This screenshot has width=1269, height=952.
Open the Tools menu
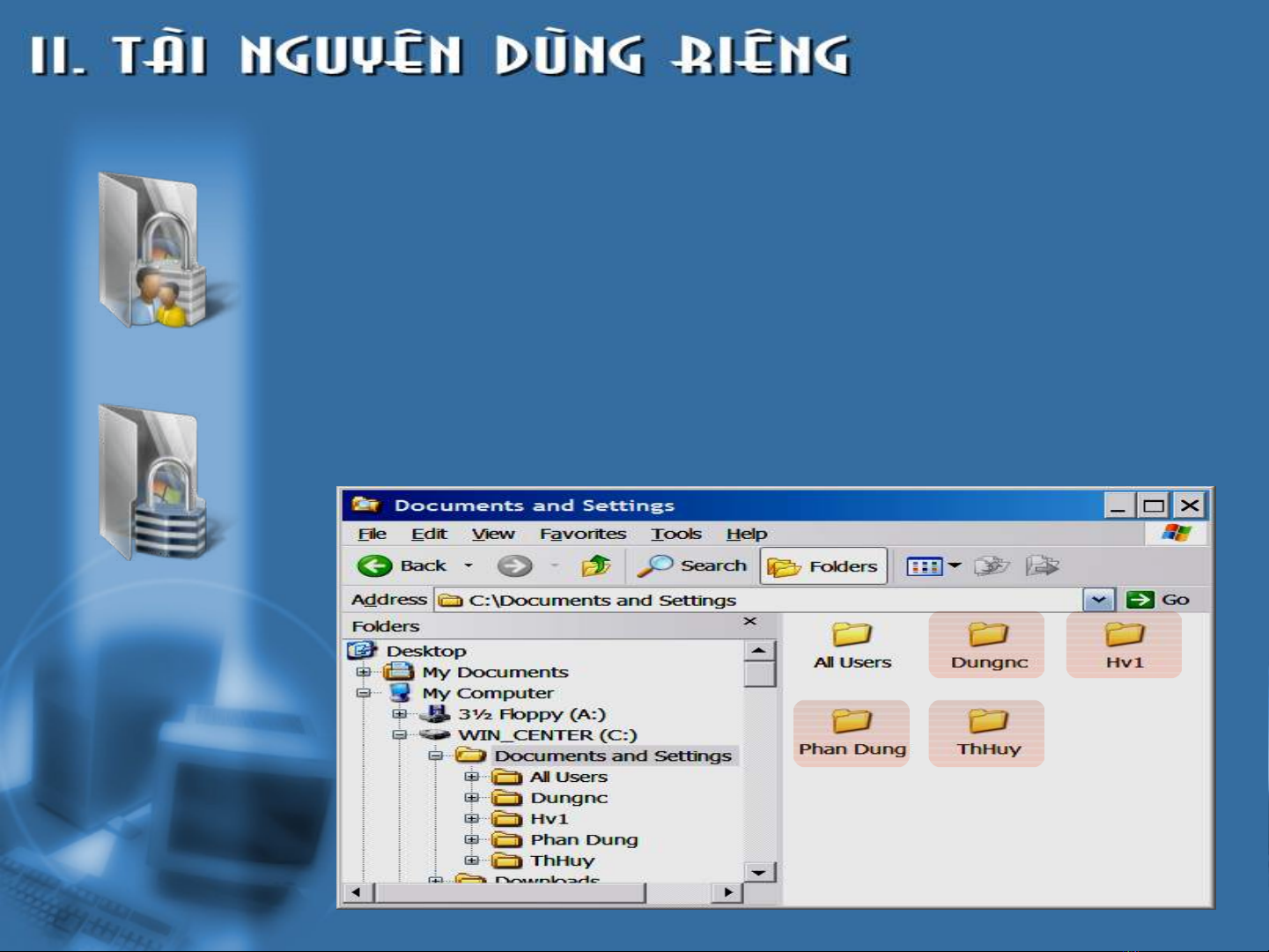(x=675, y=534)
